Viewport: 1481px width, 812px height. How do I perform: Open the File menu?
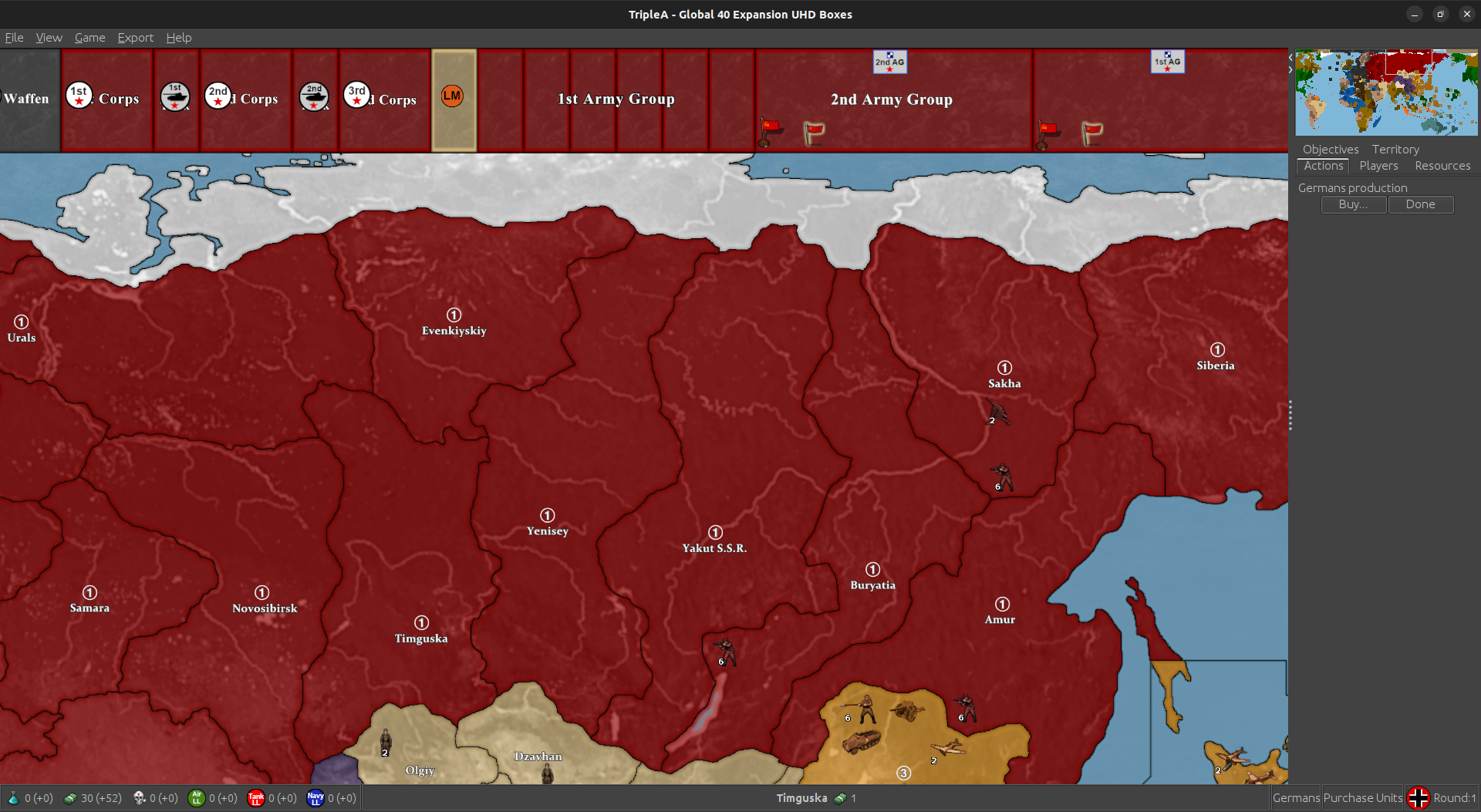pos(14,37)
